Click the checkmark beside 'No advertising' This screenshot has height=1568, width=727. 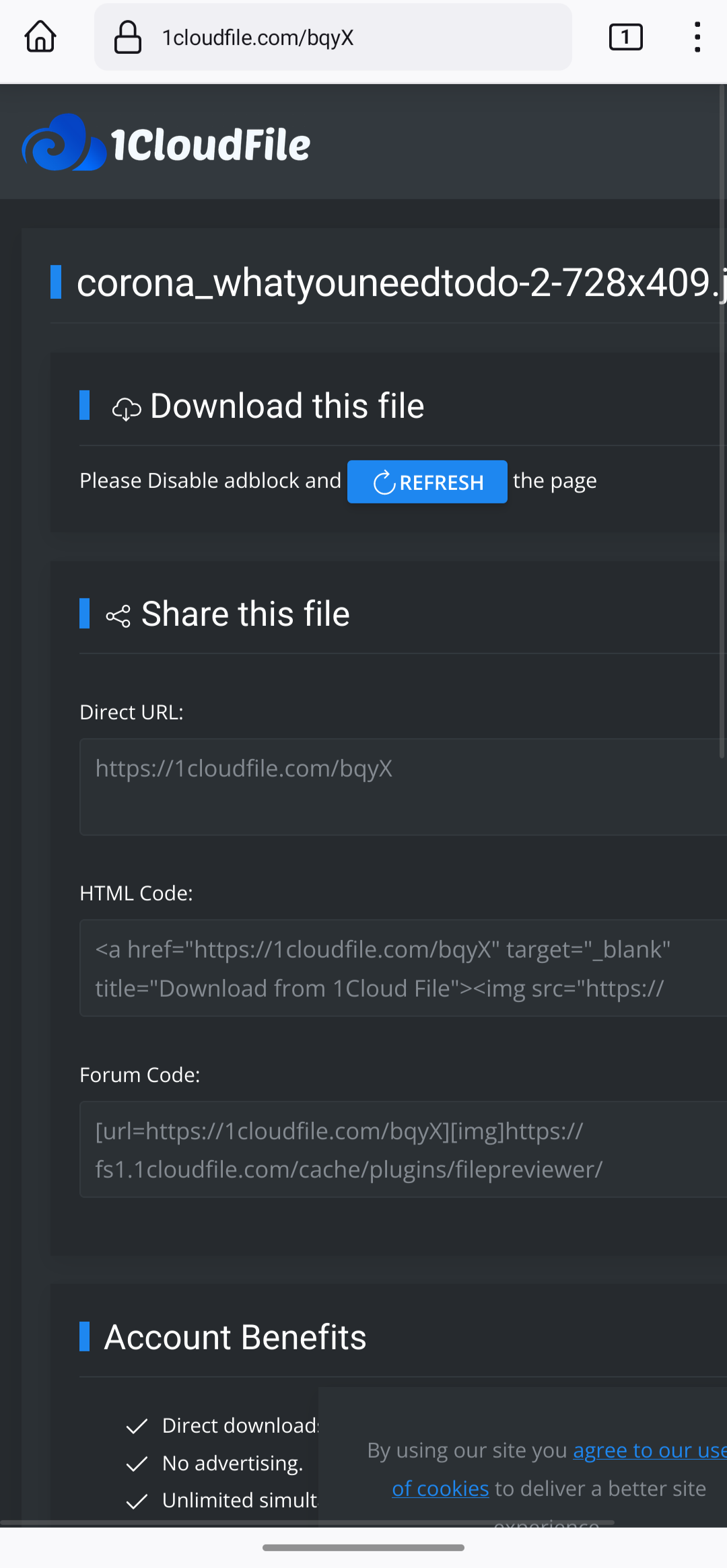click(x=137, y=1463)
